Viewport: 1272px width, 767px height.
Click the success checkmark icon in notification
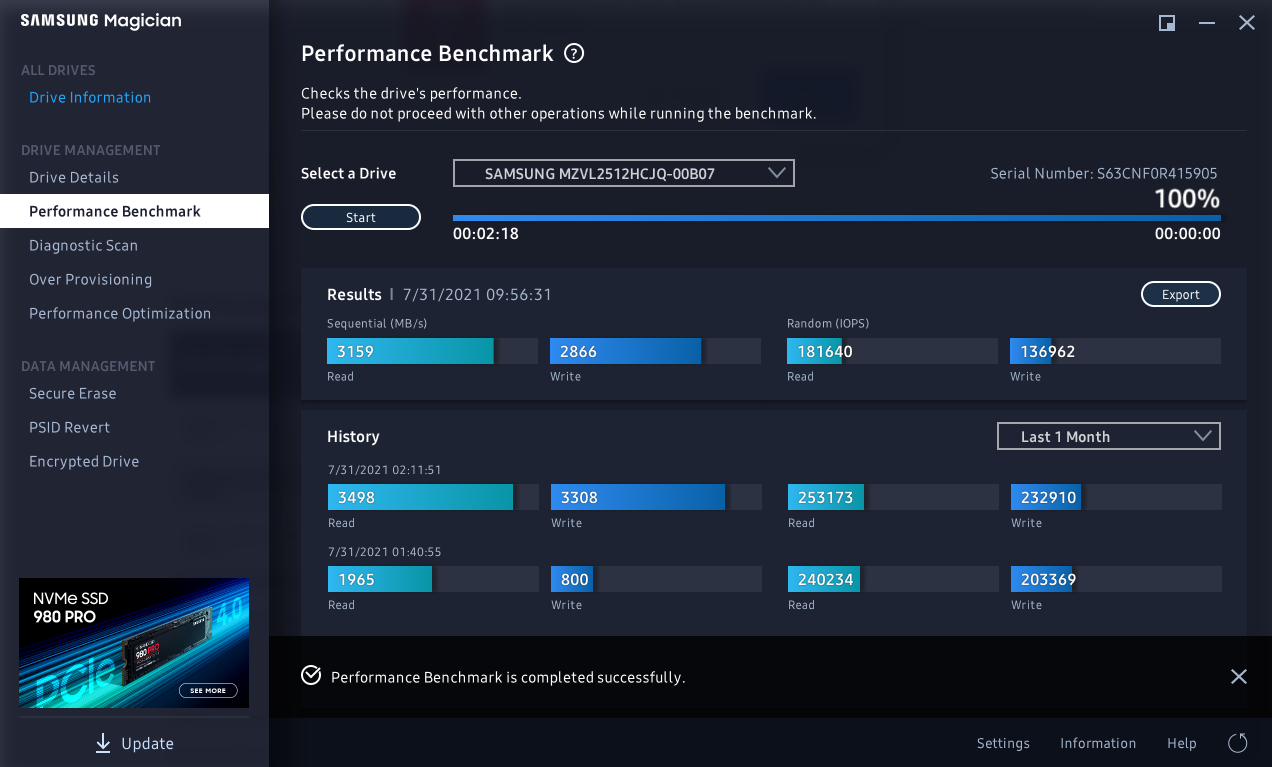(x=311, y=676)
